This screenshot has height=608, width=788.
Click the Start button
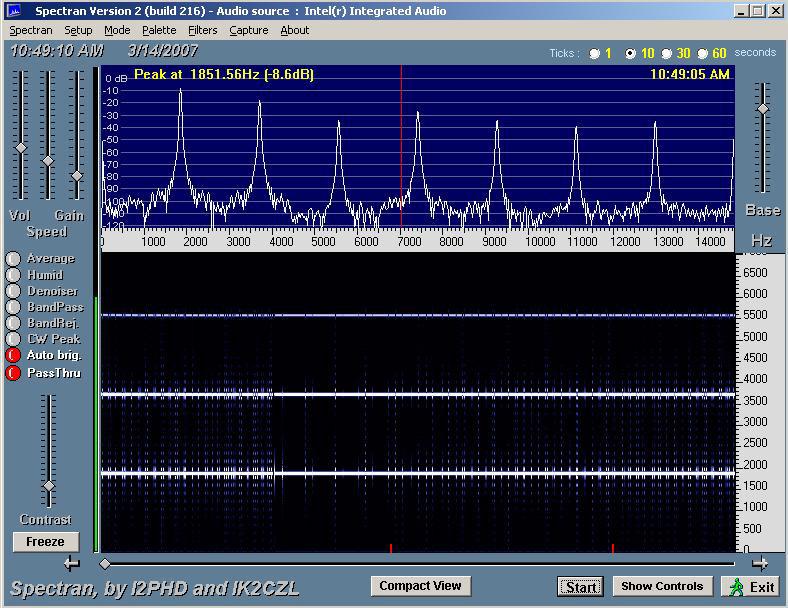pyautogui.click(x=580, y=586)
